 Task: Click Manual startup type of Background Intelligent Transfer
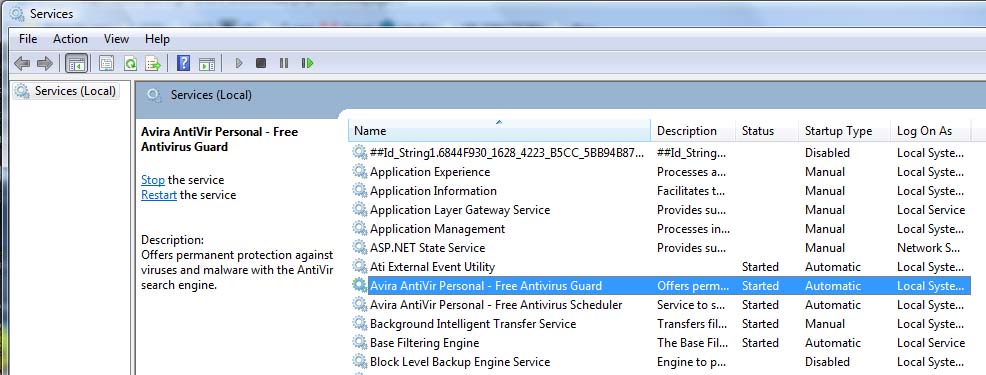tap(825, 323)
